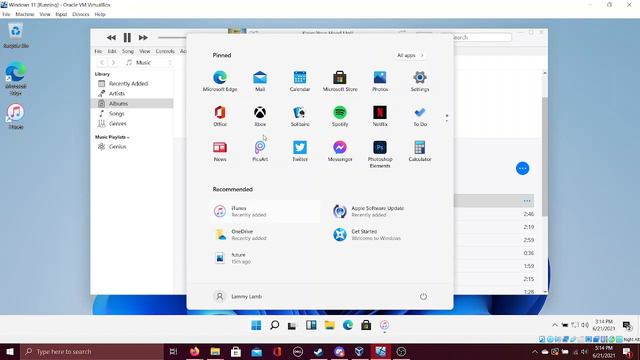Open File Explorer on Windows 11 taskbar
Screen dimensions: 640x360
tap(329, 325)
